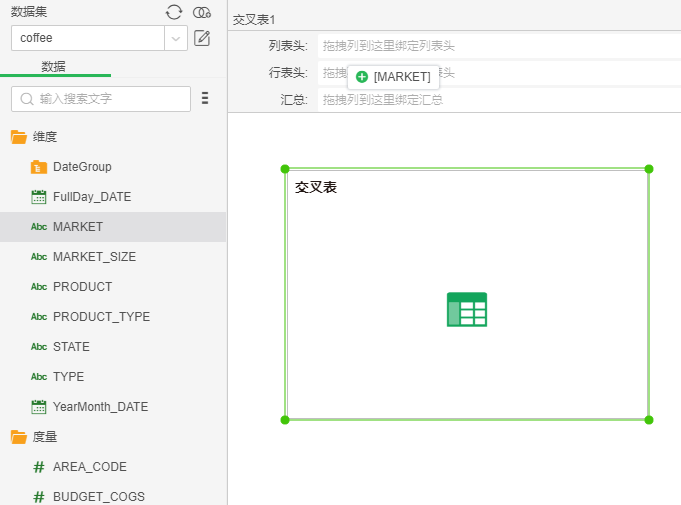681x505 pixels.
Task: Click the edit dataset pencil icon
Action: click(x=202, y=38)
